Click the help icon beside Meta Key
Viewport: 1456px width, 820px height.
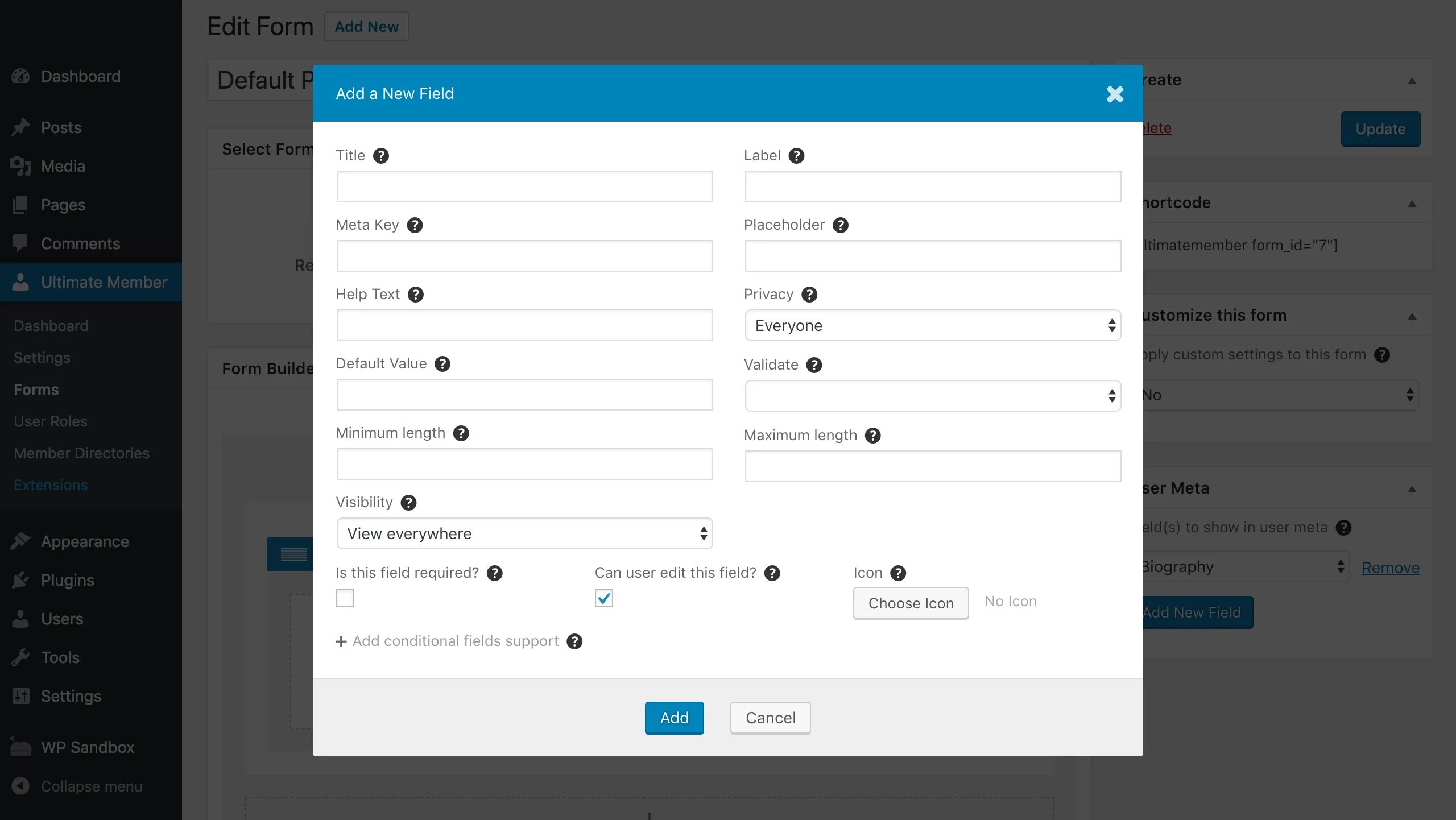tap(415, 225)
